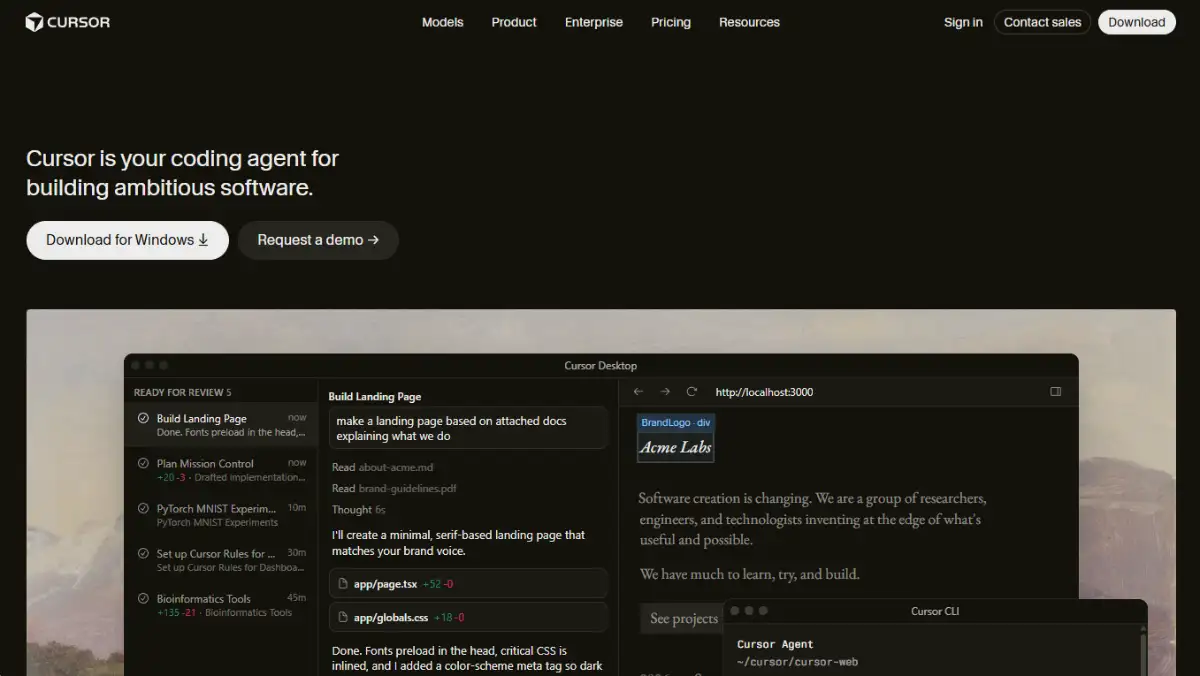The image size is (1200, 676).
Task: Click the check icon beside Bioinformatics Tools
Action: coord(143,598)
